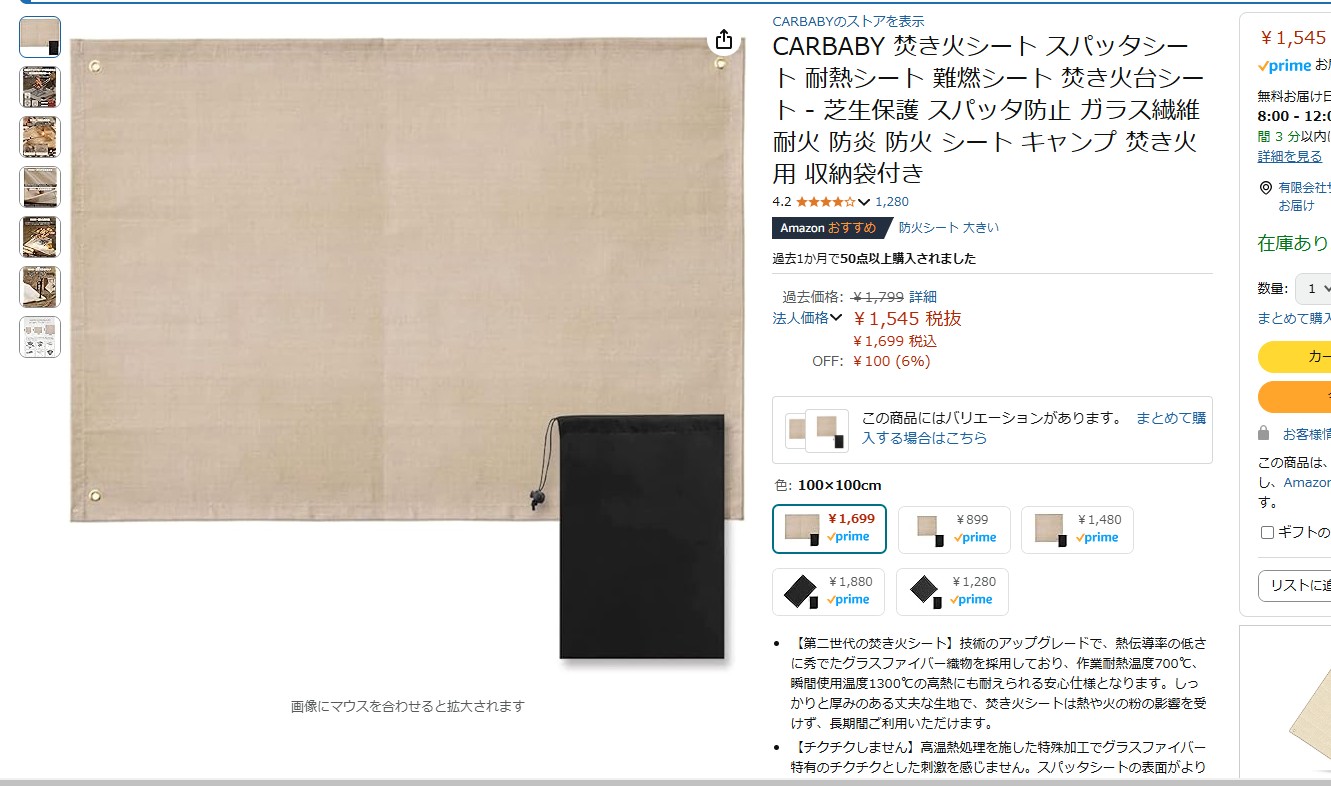1331x786 pixels.
Task: Open the star rating popover chevron
Action: (864, 202)
